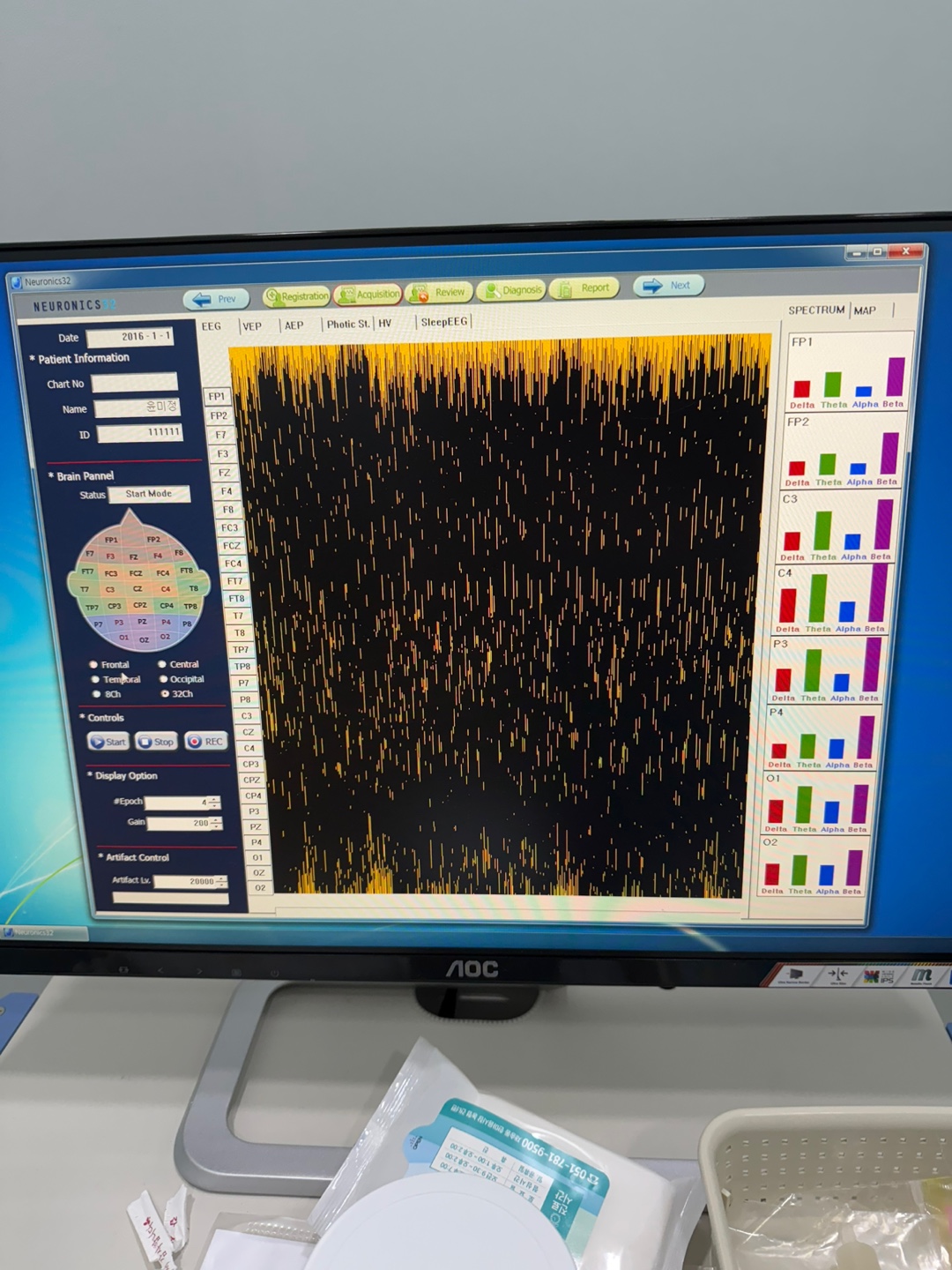Viewport: 952px width, 1270px height.
Task: Click the Status field showing Start Mode
Action: point(149,494)
